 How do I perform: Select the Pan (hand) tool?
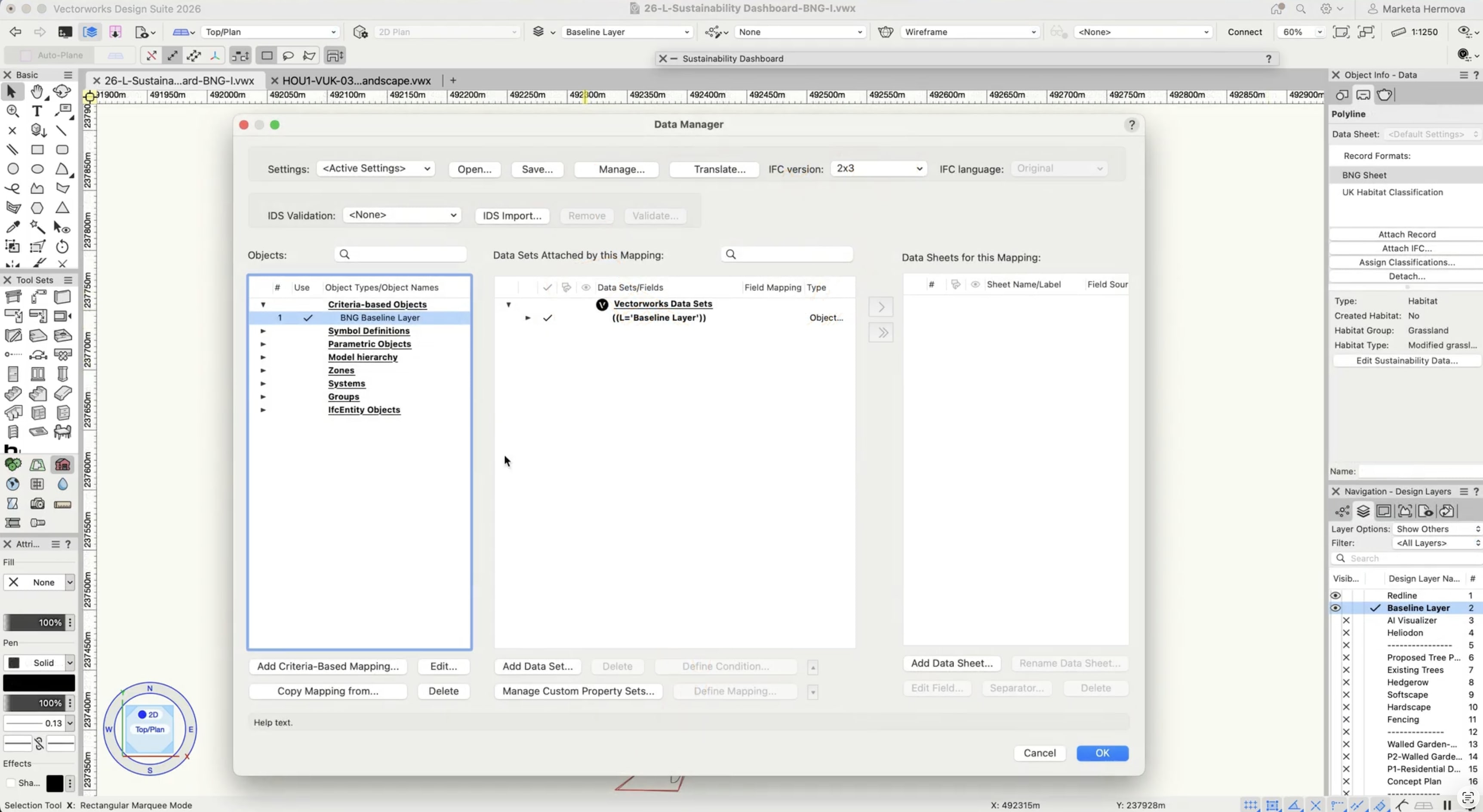click(x=37, y=92)
